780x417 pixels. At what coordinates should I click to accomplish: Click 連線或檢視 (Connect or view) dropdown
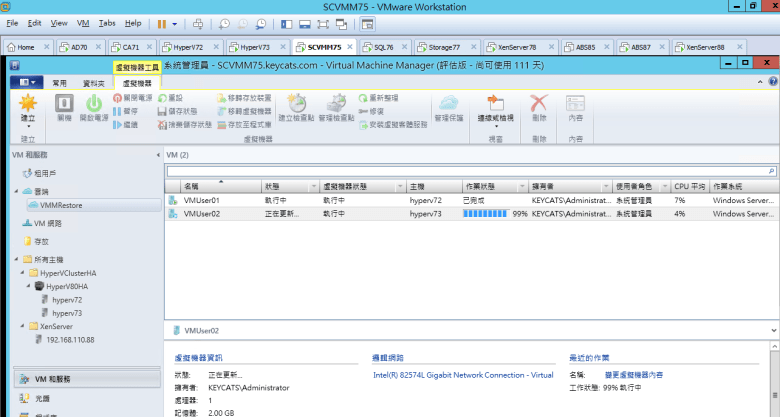(x=496, y=107)
